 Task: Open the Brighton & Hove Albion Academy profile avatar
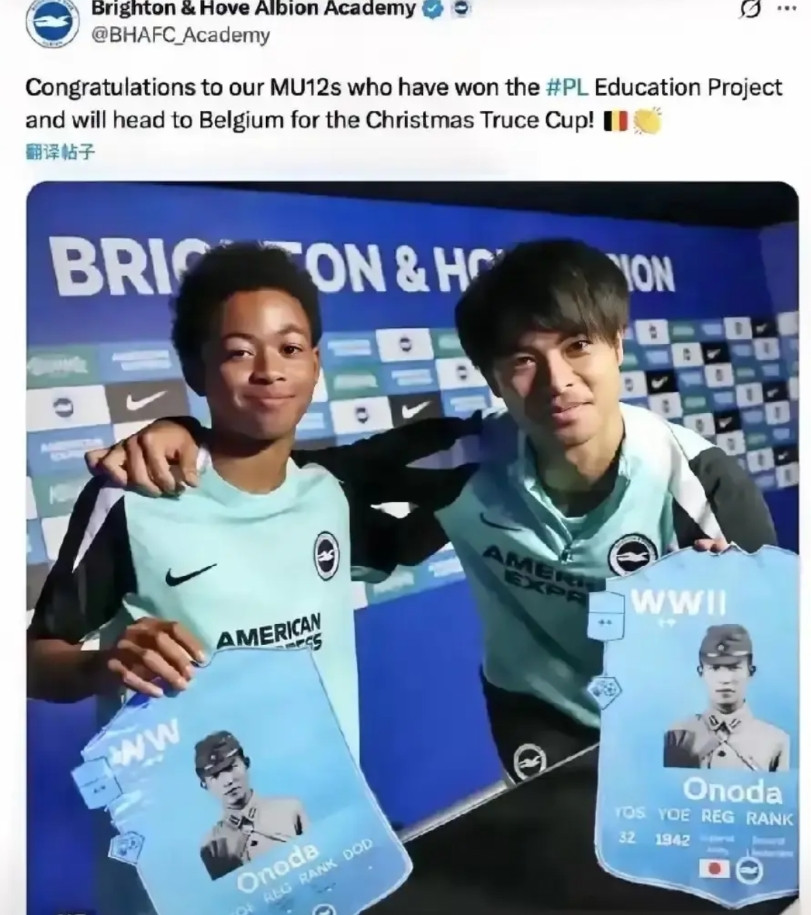[51, 22]
